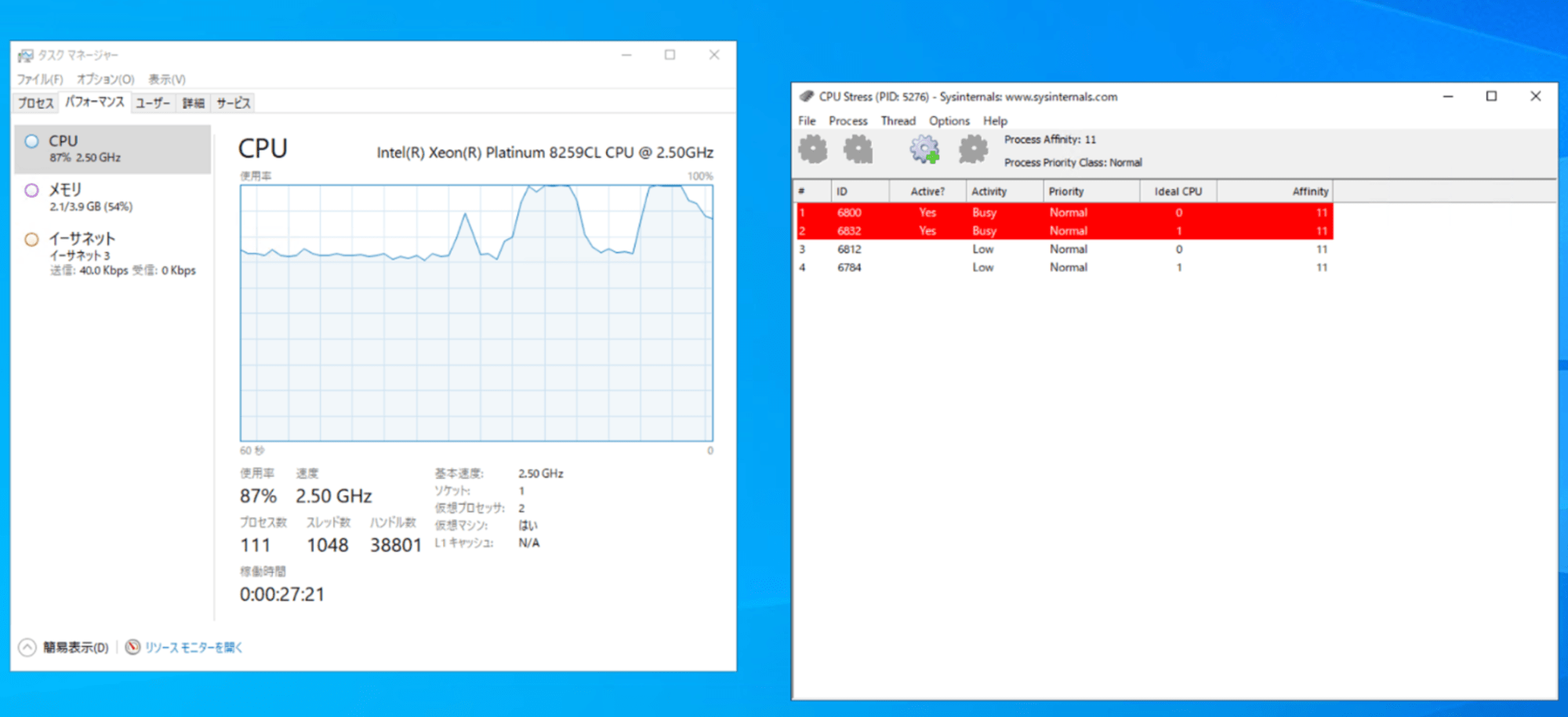Click CPU Stress title bar app icon
The width and height of the screenshot is (1568, 717).
pos(807,96)
